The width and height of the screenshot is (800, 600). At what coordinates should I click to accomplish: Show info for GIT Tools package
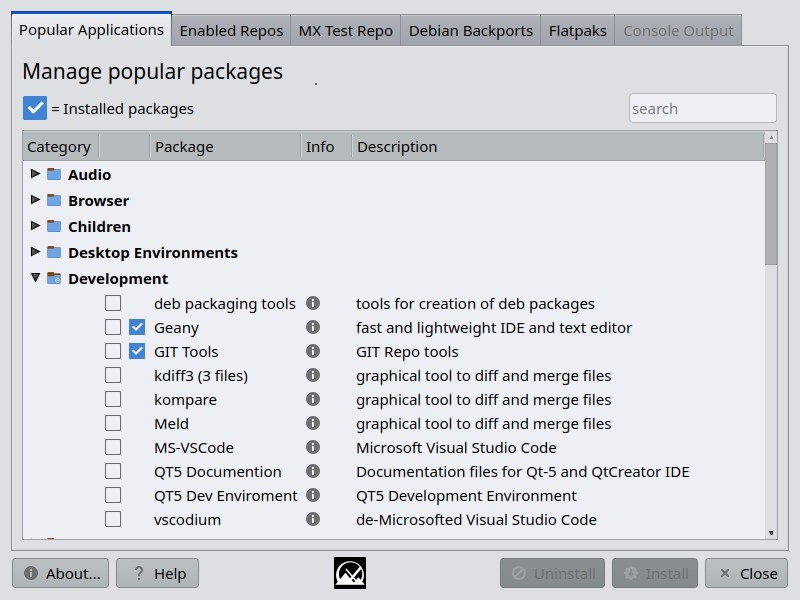pos(313,351)
